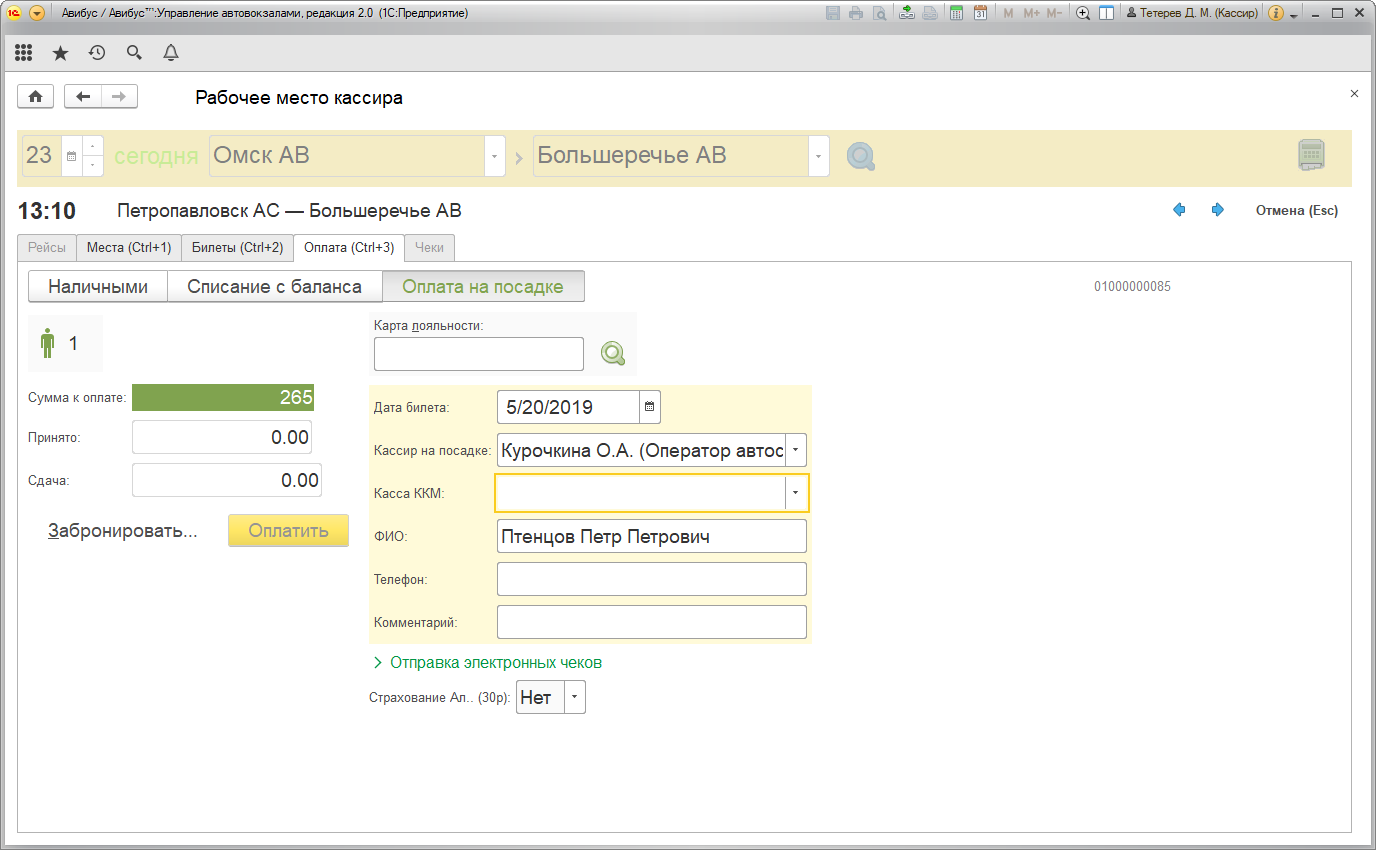Open notifications bell icon
This screenshot has width=1376, height=850.
click(x=171, y=53)
